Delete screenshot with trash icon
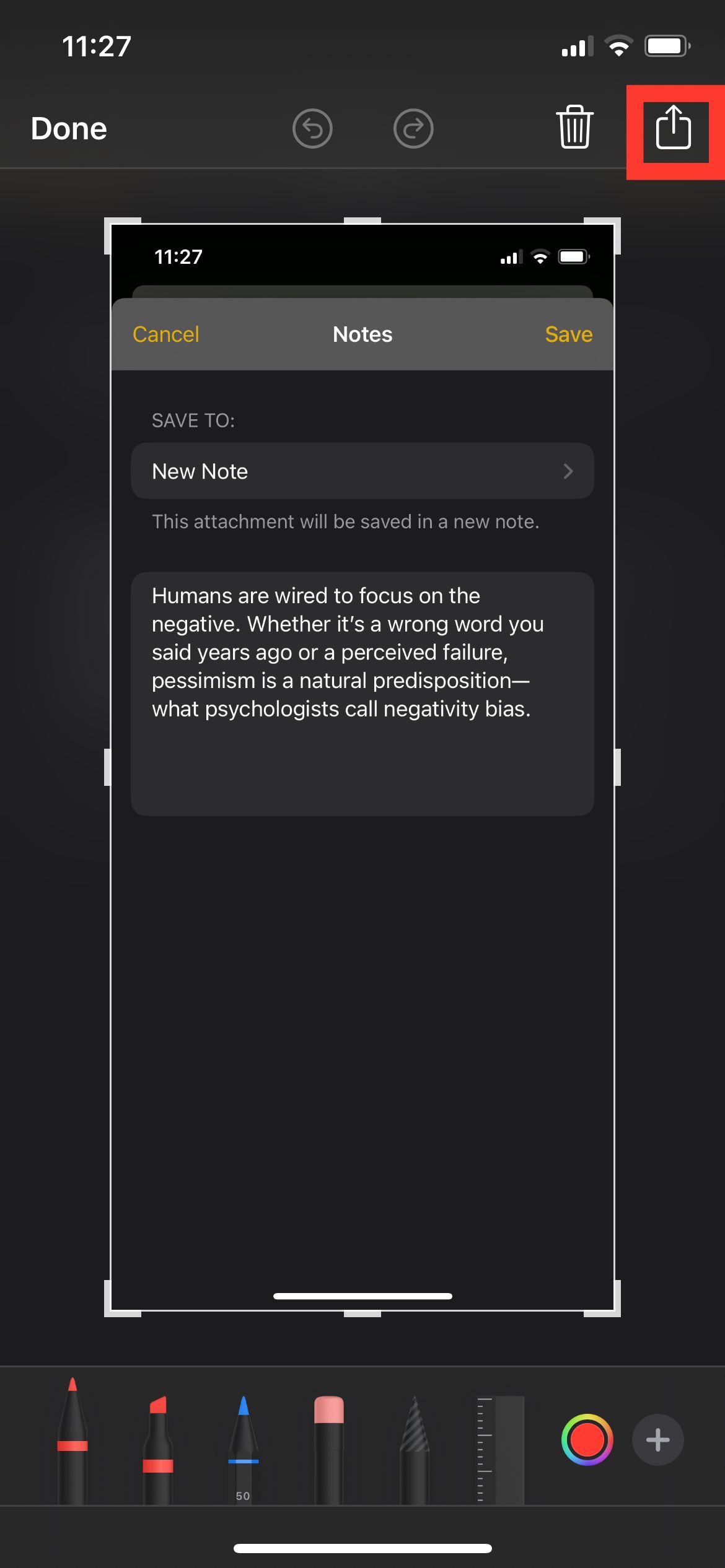The height and width of the screenshot is (1568, 725). click(574, 128)
